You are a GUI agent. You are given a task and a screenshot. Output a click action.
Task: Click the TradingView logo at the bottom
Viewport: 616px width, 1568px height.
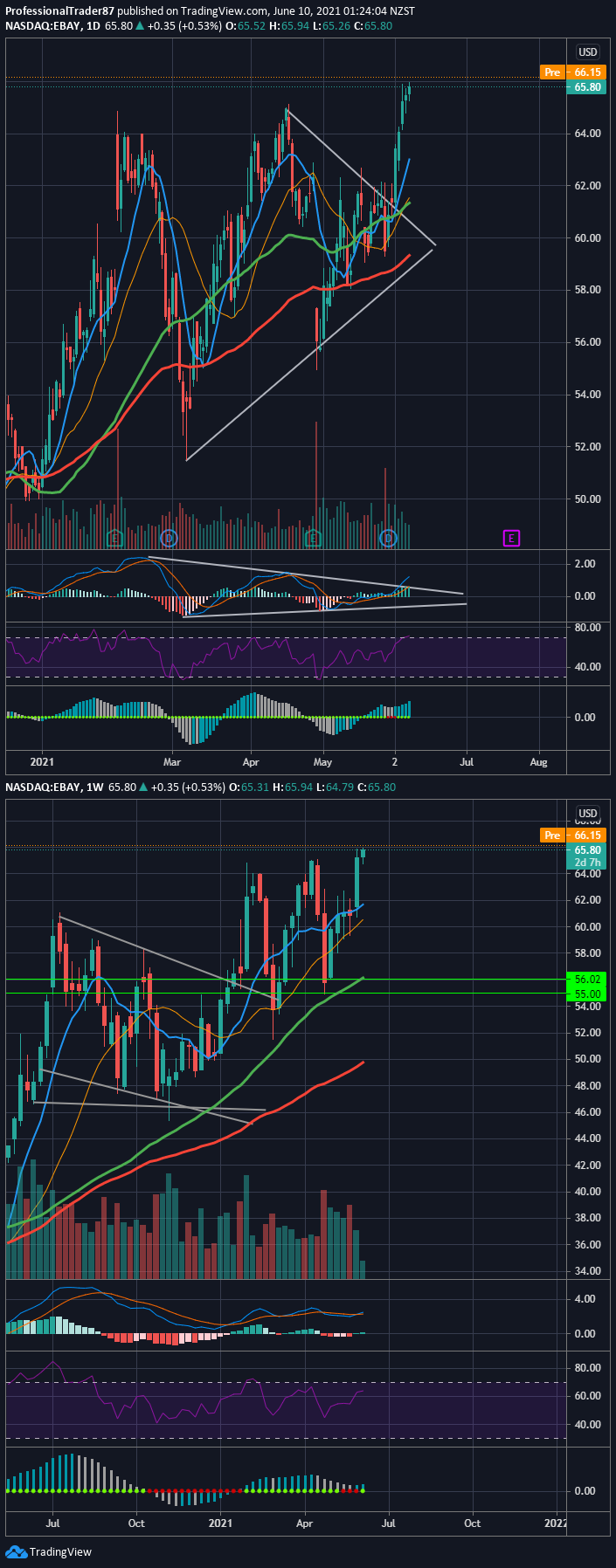click(49, 1551)
